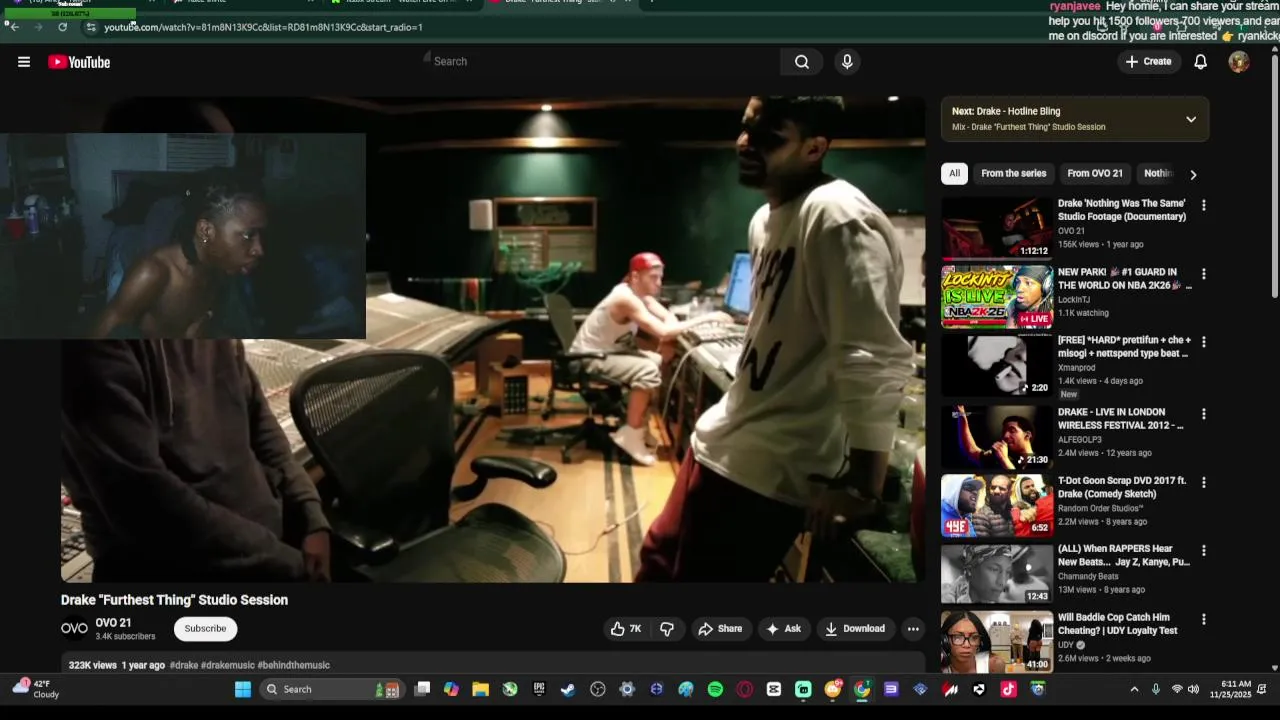
Task: Open clock showing 6:11 AM
Action: 1228,689
